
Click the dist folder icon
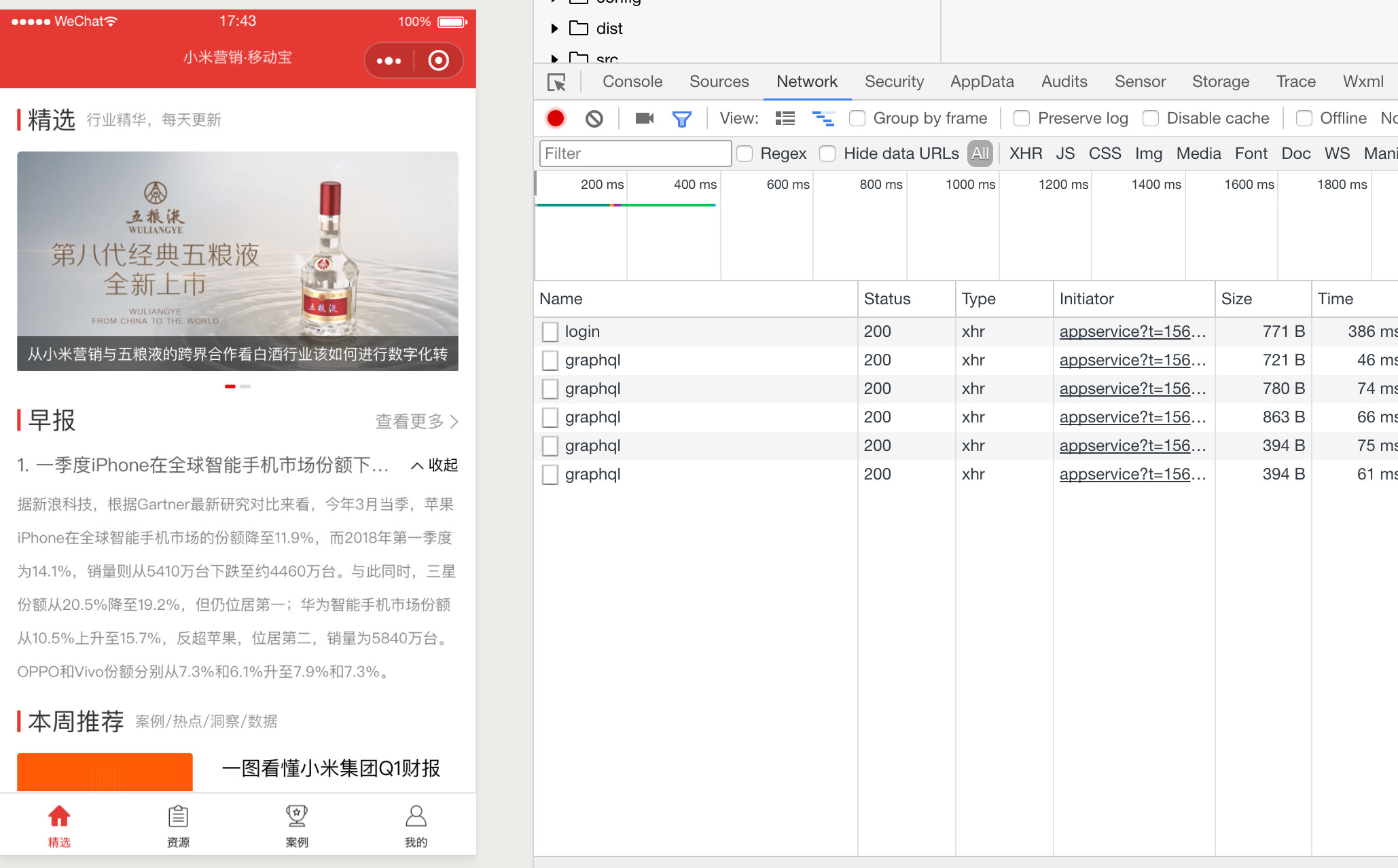[579, 28]
